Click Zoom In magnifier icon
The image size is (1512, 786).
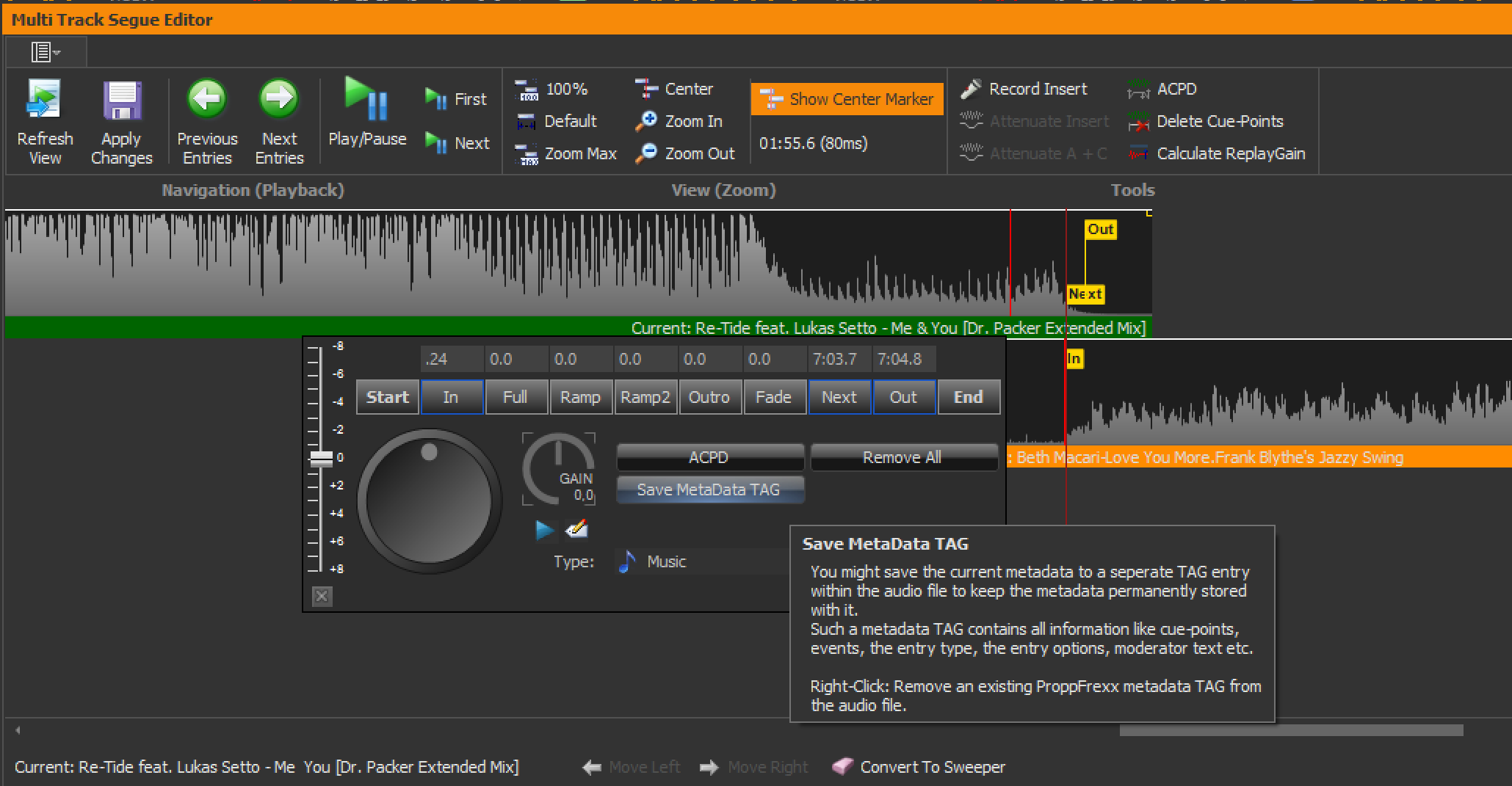click(x=647, y=121)
